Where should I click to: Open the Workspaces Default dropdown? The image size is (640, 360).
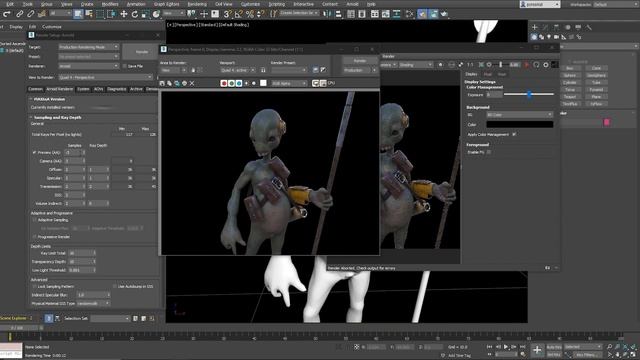tap(615, 4)
